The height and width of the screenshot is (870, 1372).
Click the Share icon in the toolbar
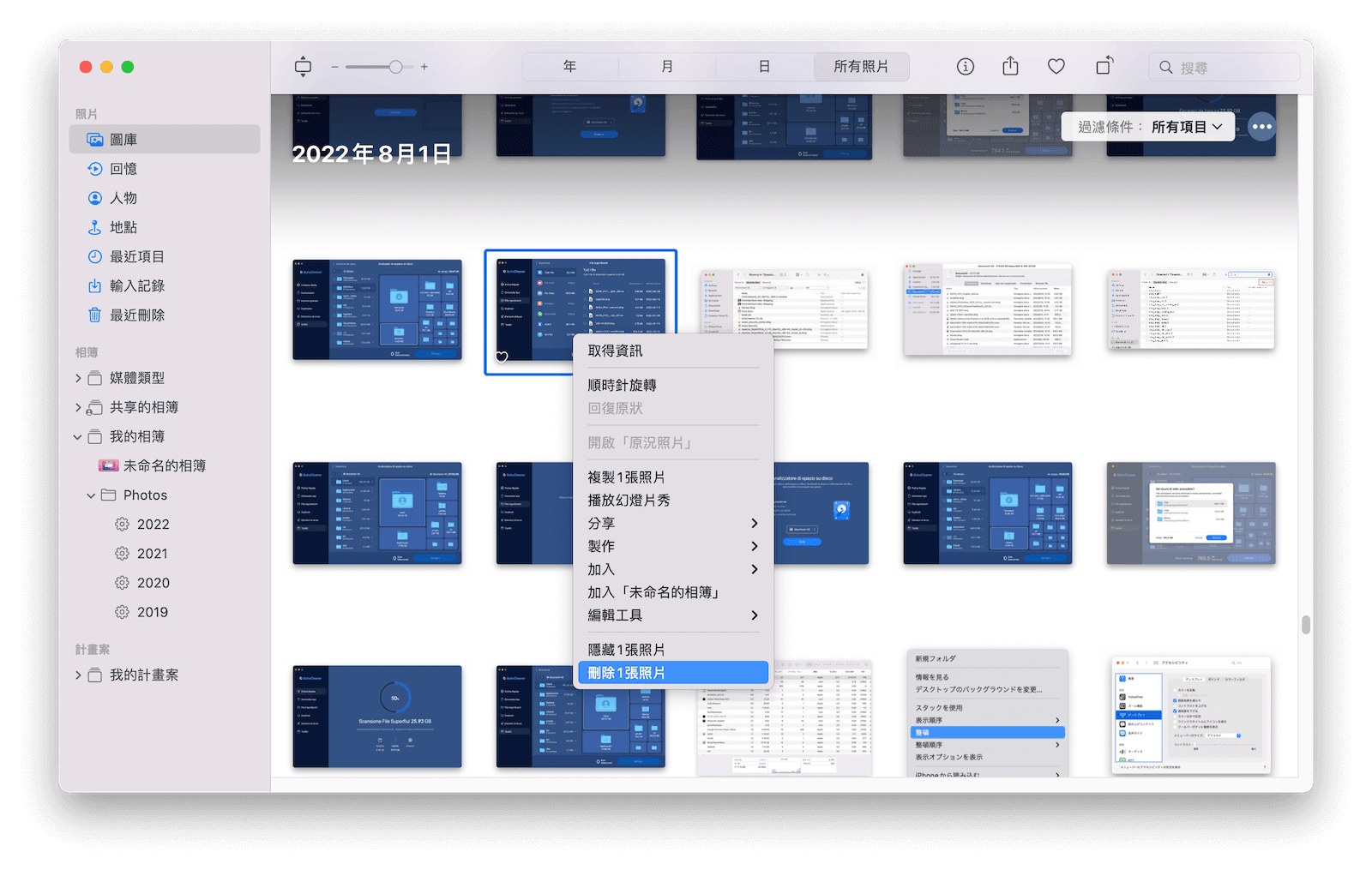(x=1010, y=66)
